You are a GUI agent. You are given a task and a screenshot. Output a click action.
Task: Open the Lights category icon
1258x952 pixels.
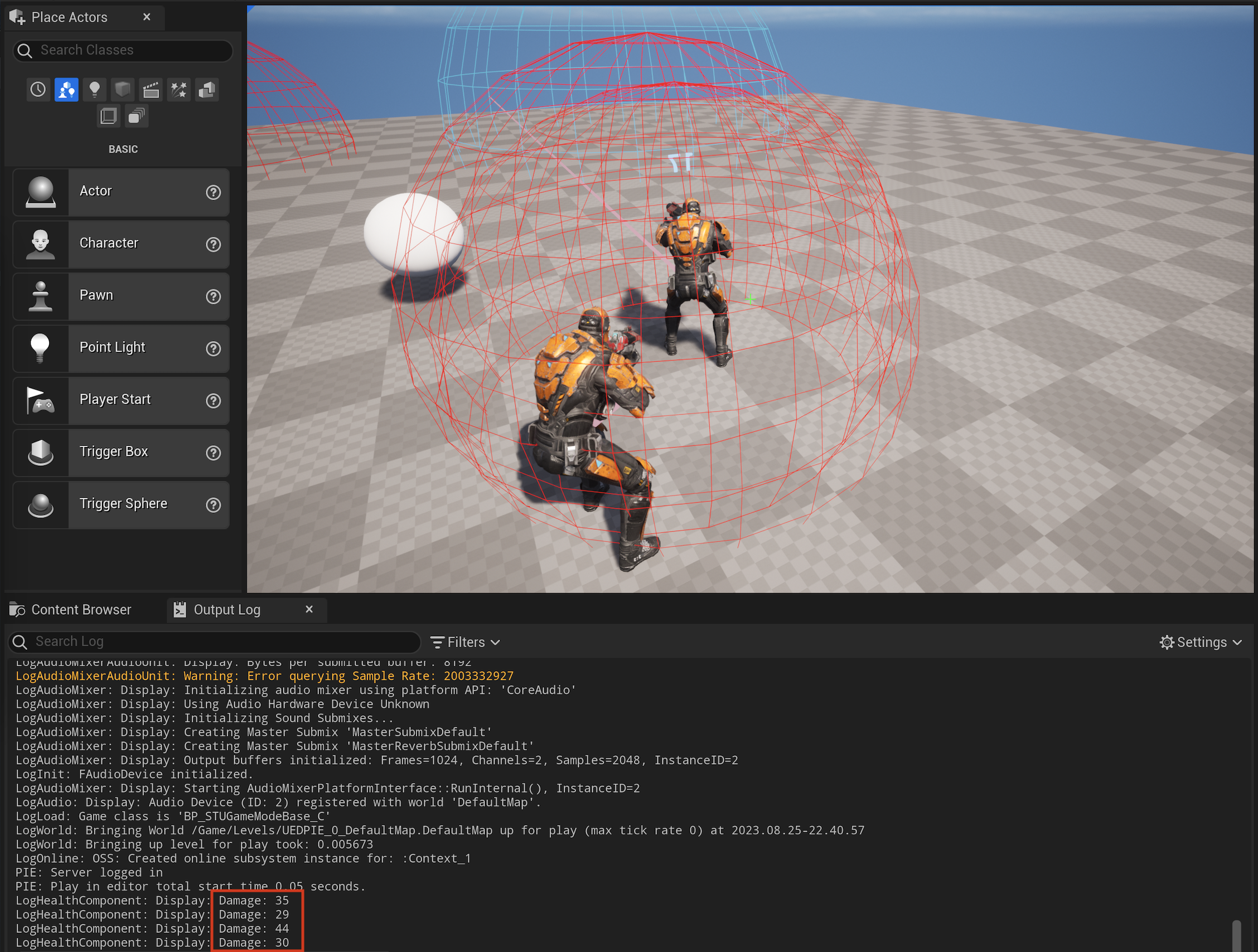94,89
